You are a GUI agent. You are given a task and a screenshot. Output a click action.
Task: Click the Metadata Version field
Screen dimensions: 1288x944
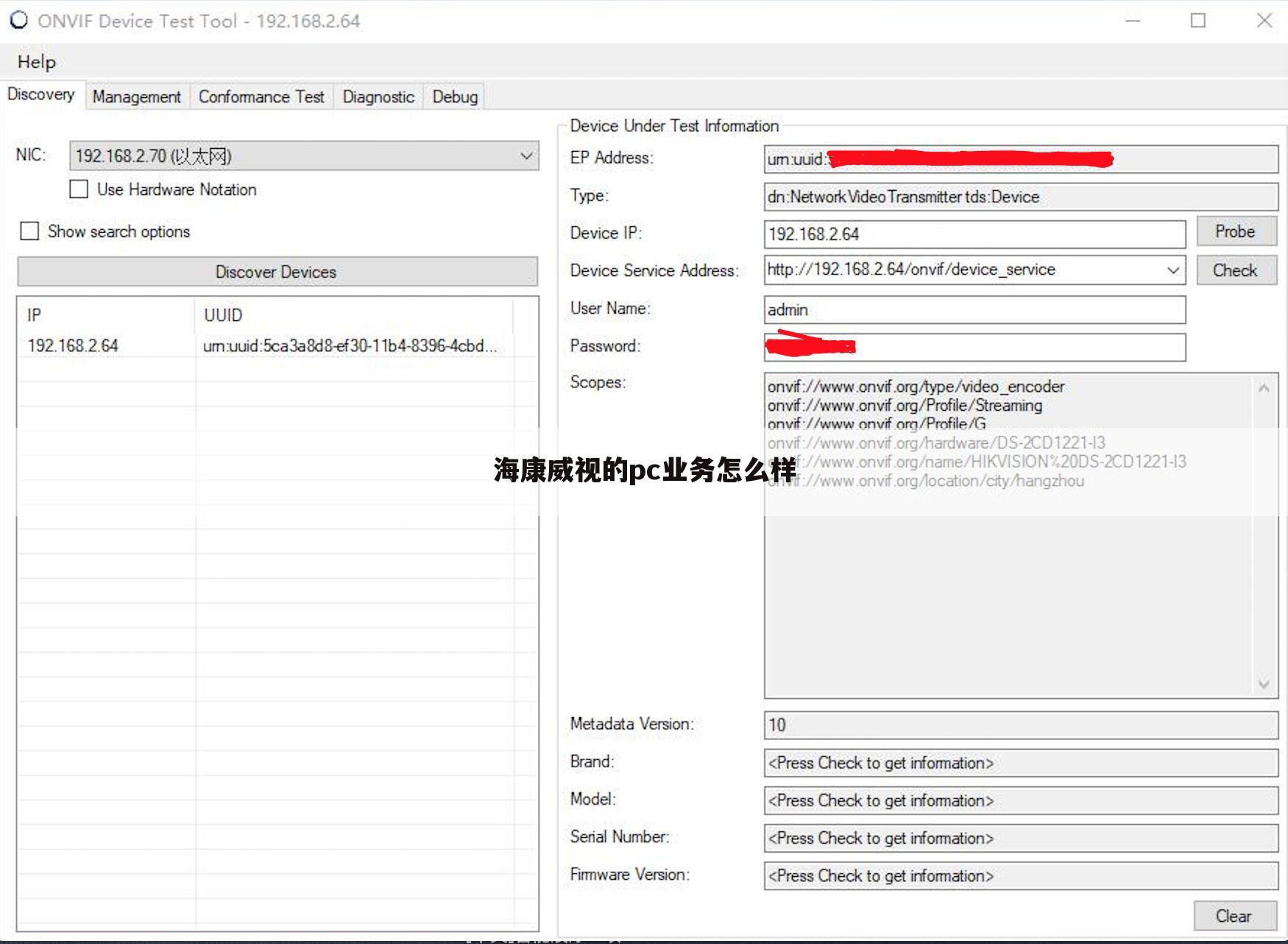pos(1021,725)
